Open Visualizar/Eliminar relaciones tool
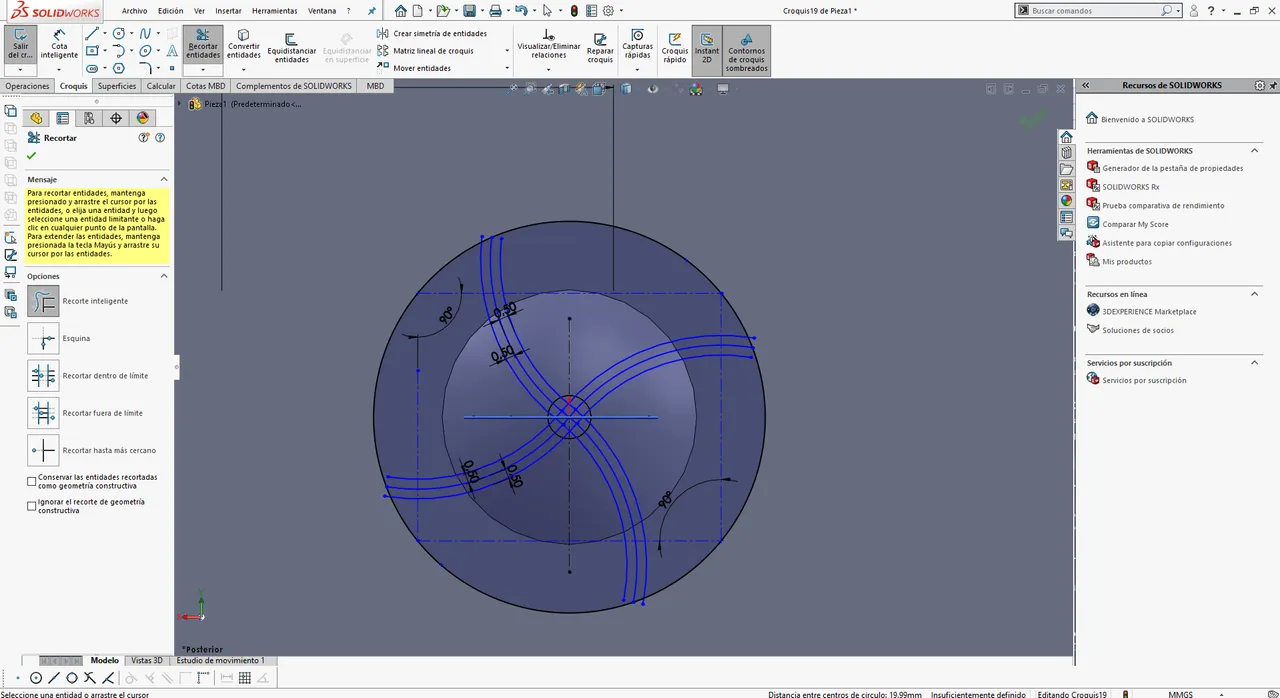The width and height of the screenshot is (1280, 698). pyautogui.click(x=549, y=46)
